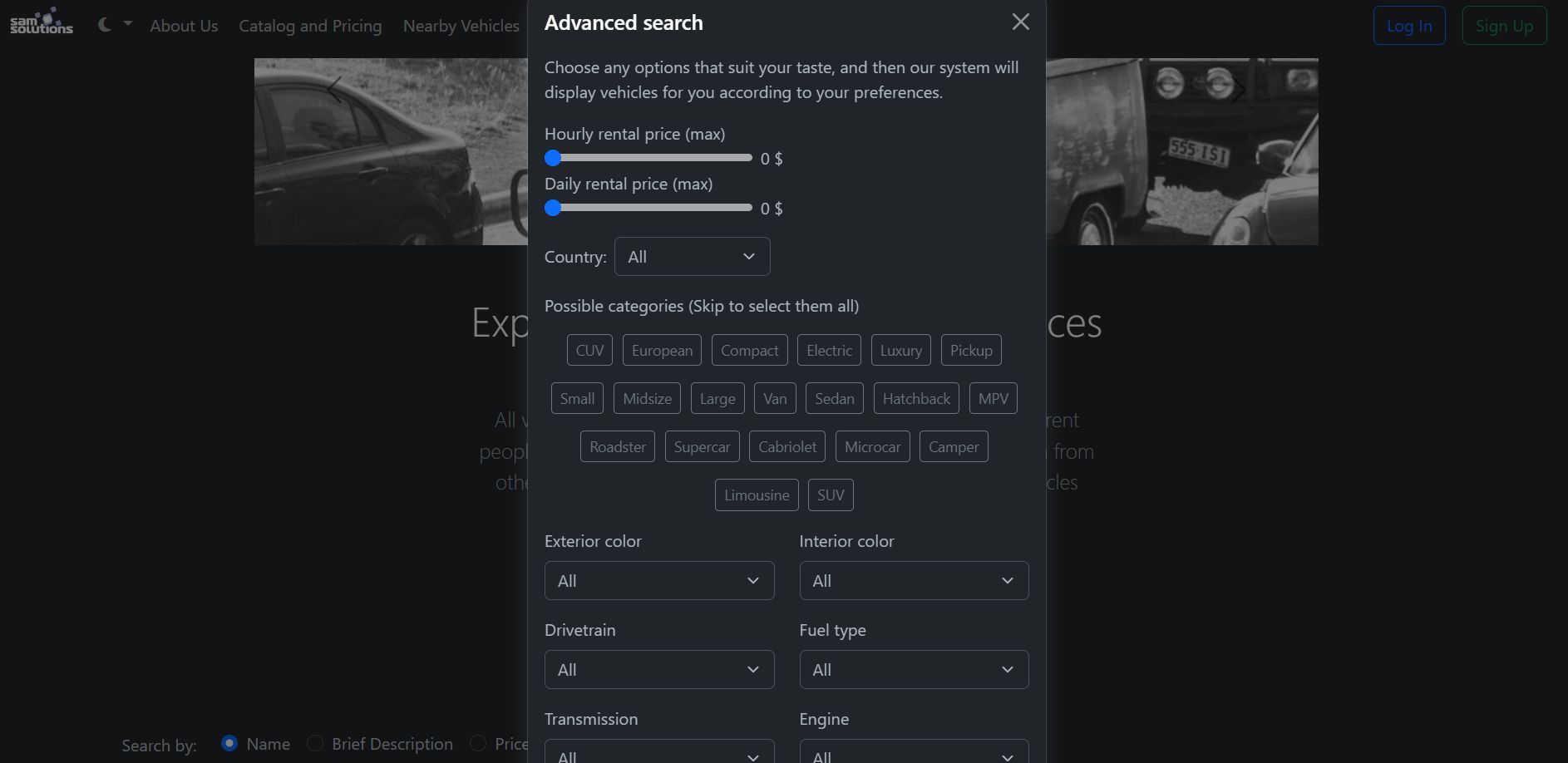Open the Fuel type dropdown
This screenshot has width=1568, height=763.
914,670
